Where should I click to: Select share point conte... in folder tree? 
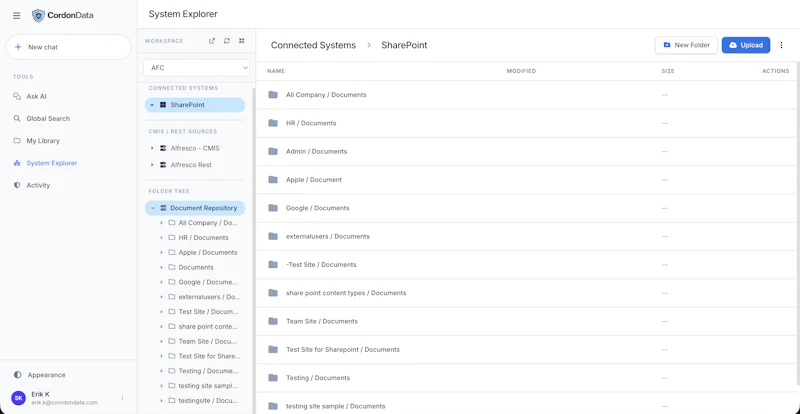[x=208, y=327]
